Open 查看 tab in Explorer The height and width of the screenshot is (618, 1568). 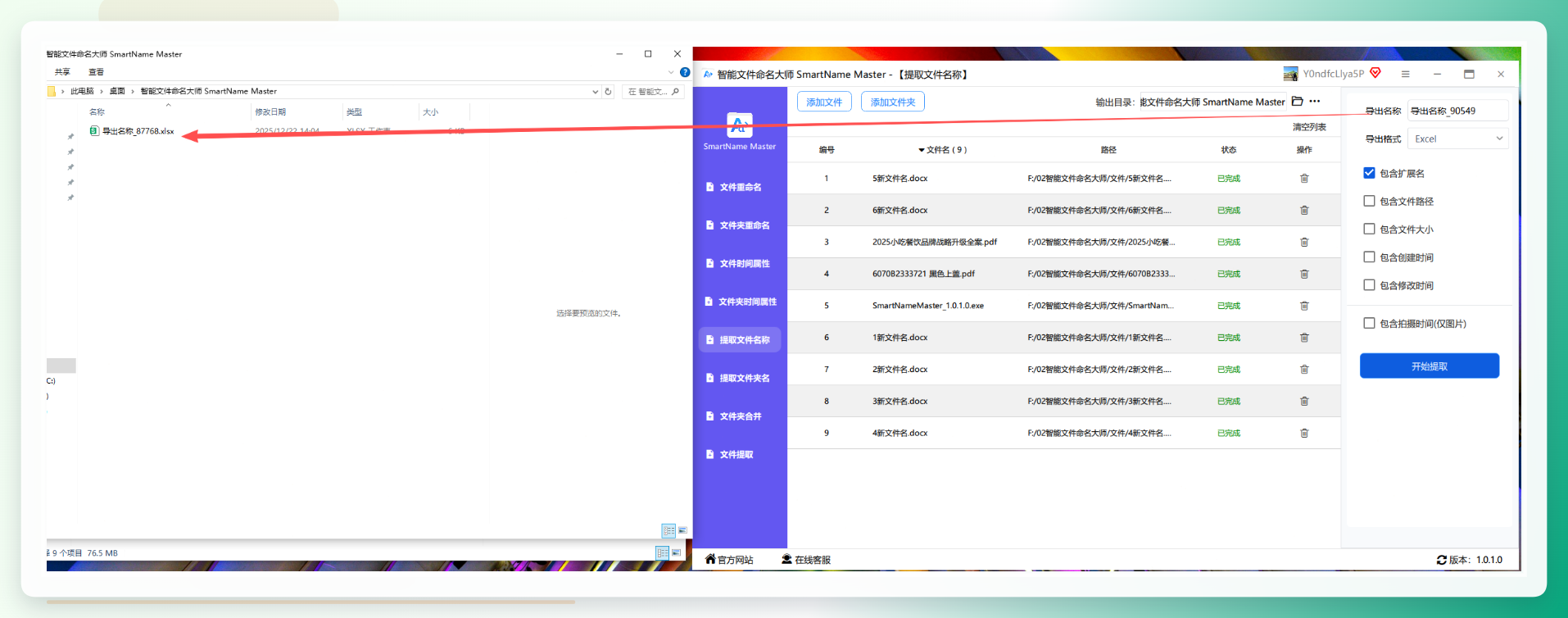click(96, 72)
